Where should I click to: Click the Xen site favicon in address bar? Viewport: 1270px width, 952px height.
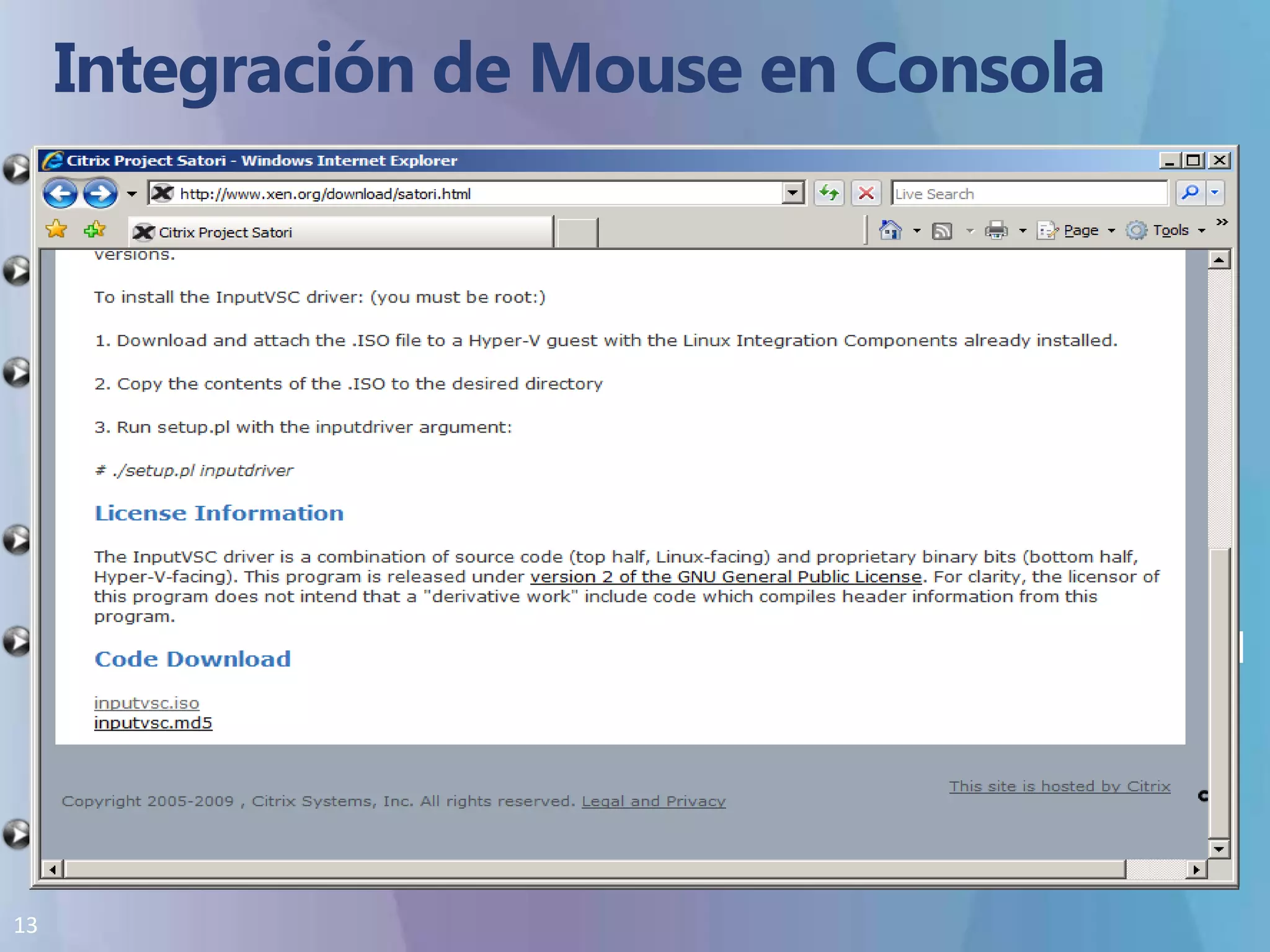pos(162,193)
